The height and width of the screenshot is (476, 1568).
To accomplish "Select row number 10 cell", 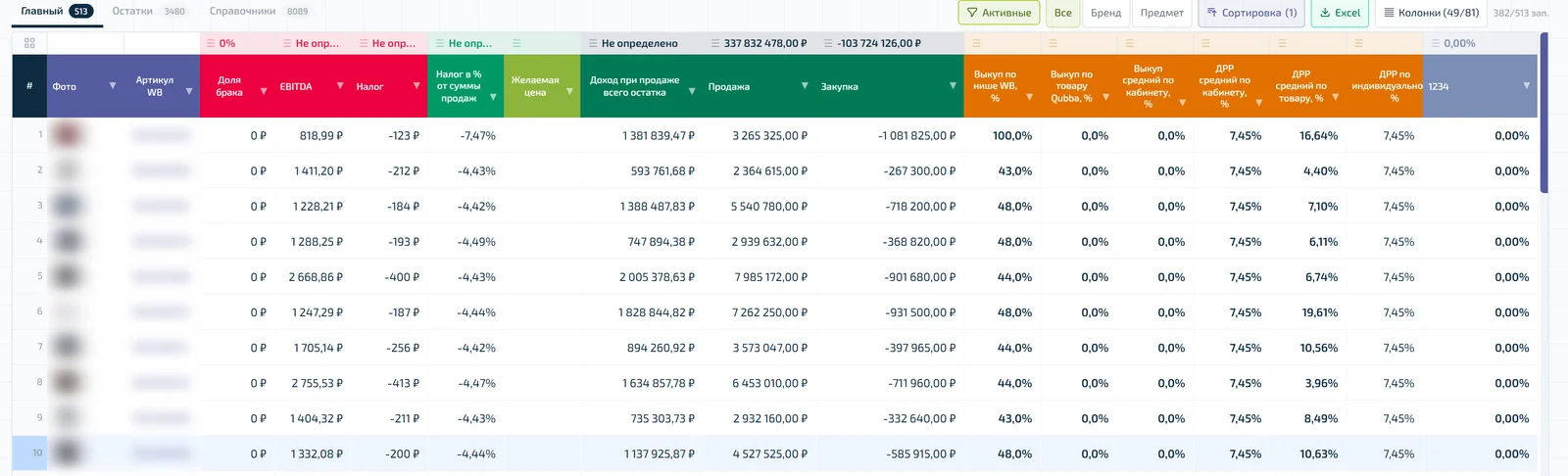I will (29, 453).
